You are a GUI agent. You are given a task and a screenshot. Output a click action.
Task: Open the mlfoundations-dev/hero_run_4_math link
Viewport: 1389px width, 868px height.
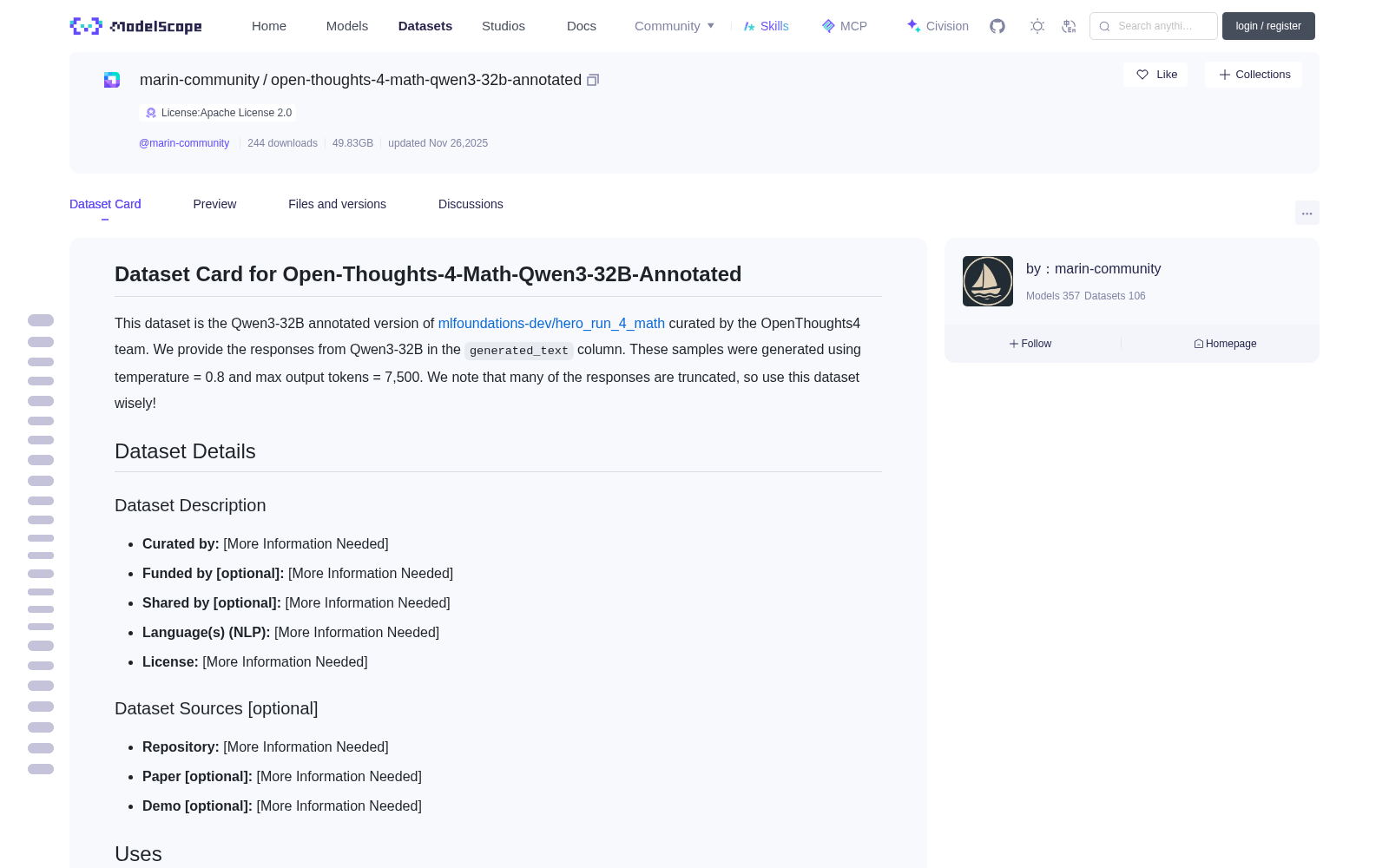(551, 323)
